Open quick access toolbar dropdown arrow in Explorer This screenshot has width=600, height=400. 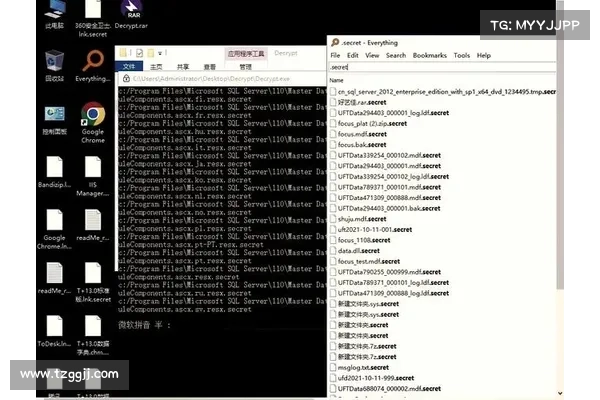coord(160,53)
